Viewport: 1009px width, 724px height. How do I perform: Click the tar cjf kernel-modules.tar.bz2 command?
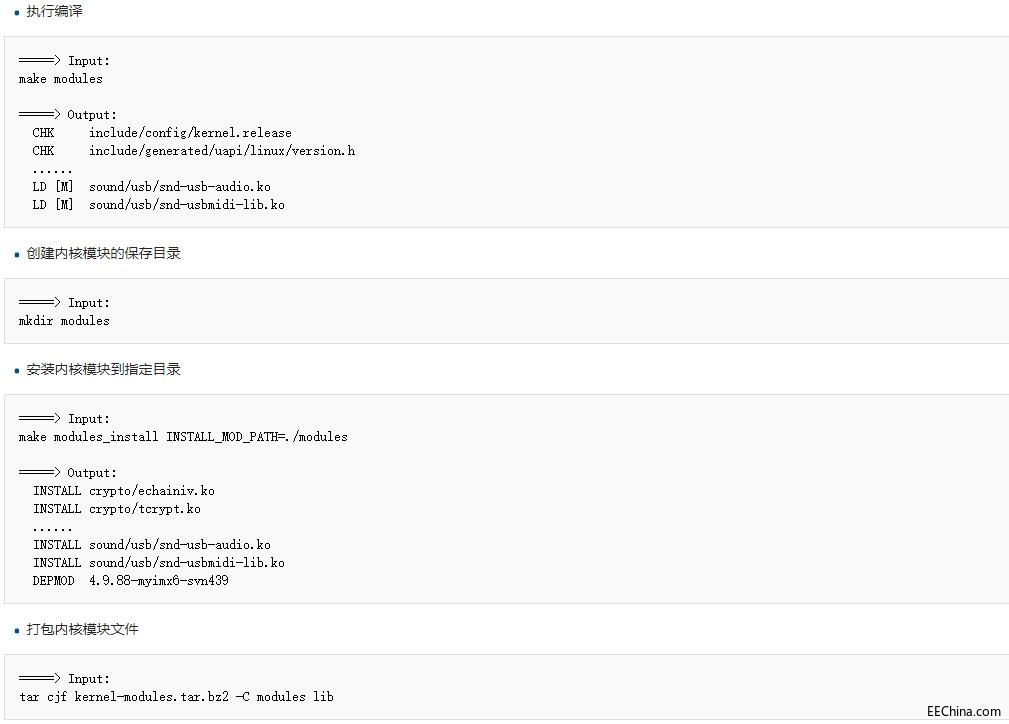coord(176,697)
